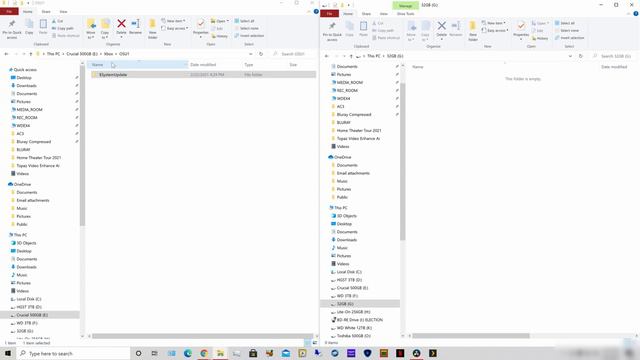Open the Easy access dropdown in left window
Screen dimensions: 640x360
[x=175, y=28]
